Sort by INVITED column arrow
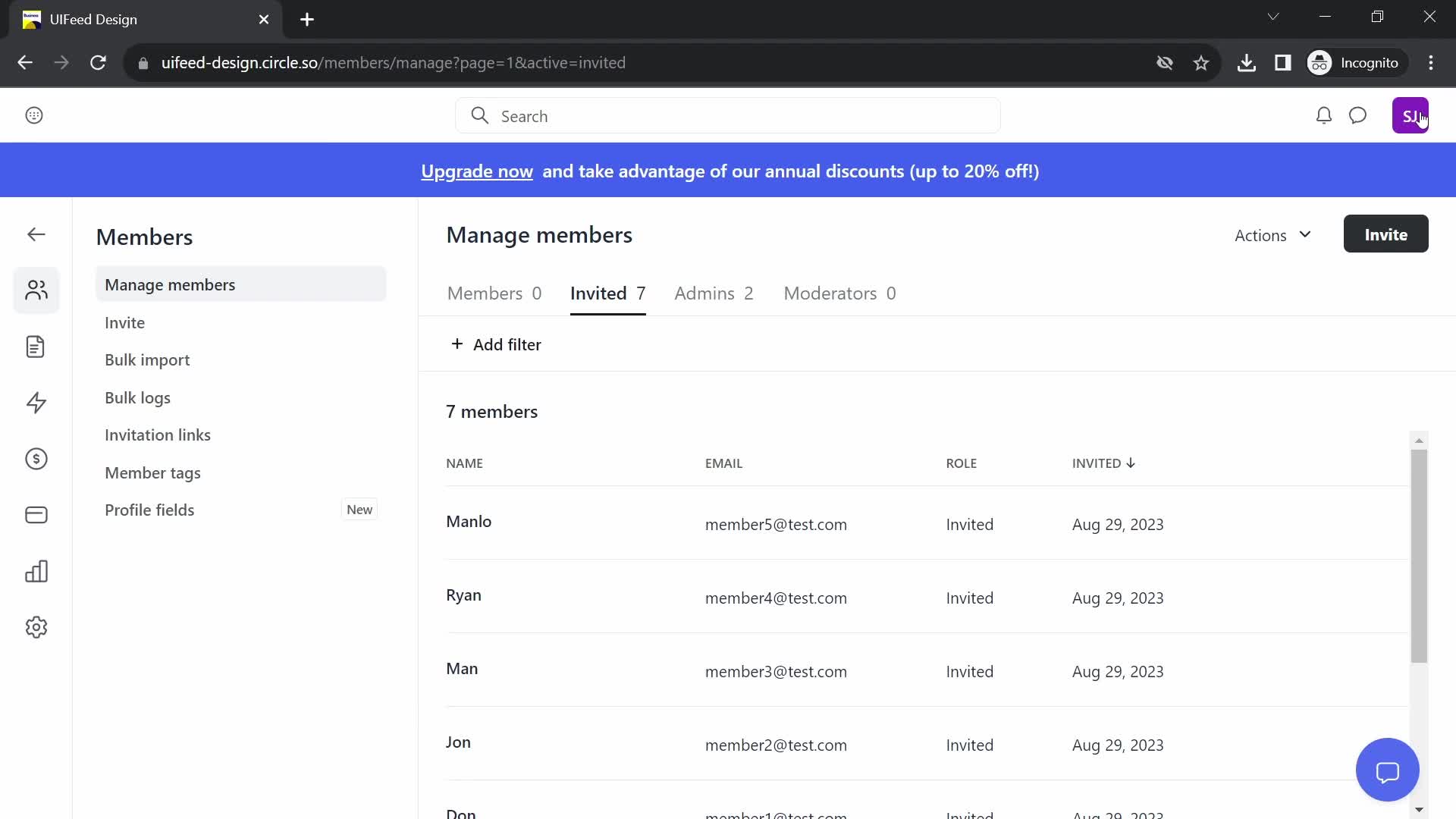The image size is (1456, 819). (x=1132, y=463)
